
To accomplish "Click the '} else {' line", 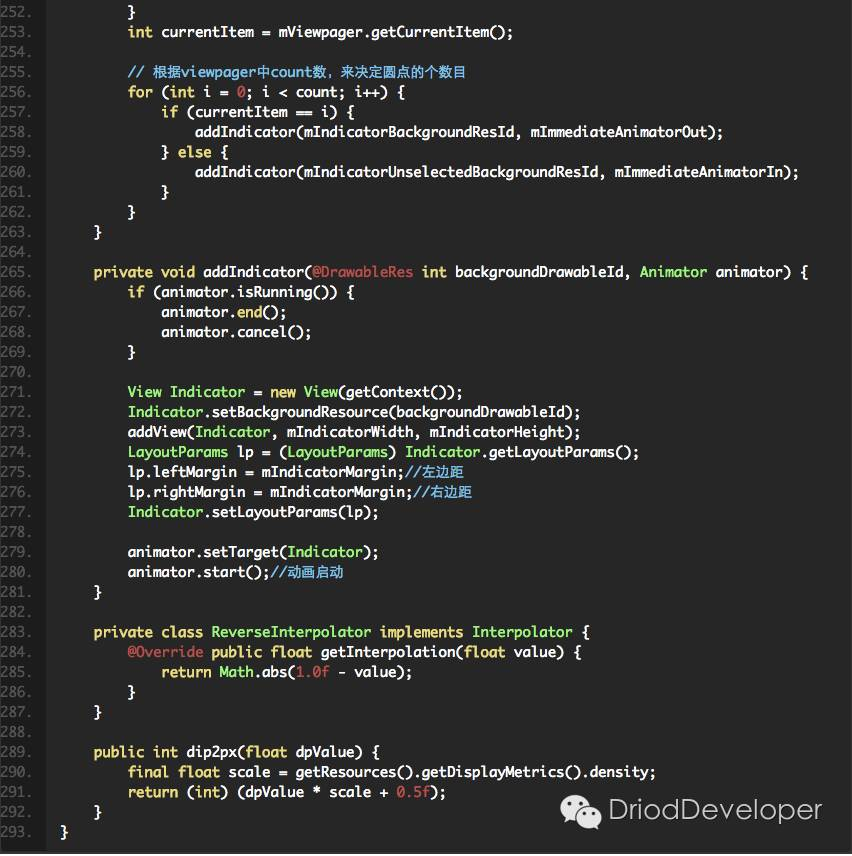I will click(194, 152).
